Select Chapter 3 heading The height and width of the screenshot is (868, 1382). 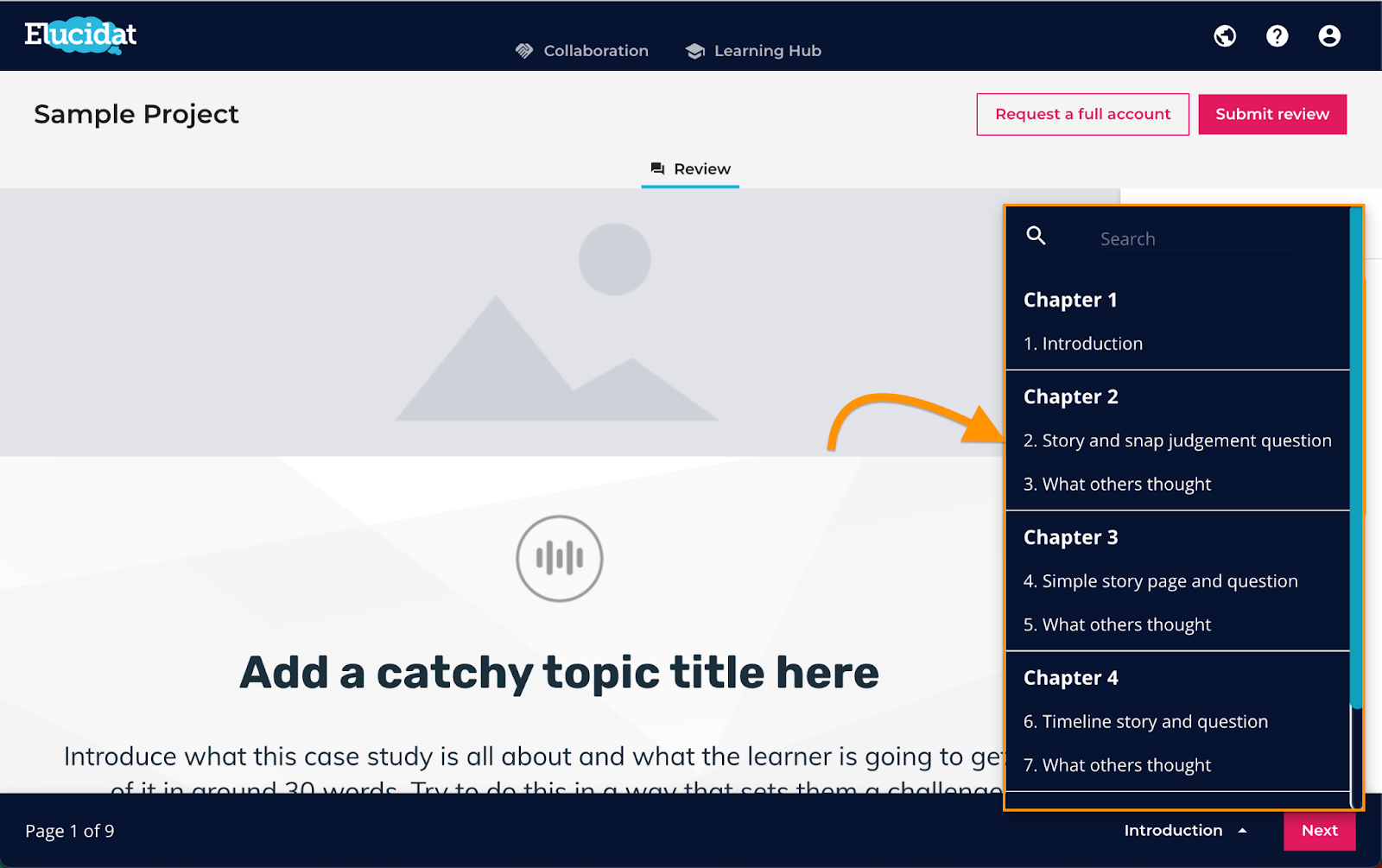1071,538
